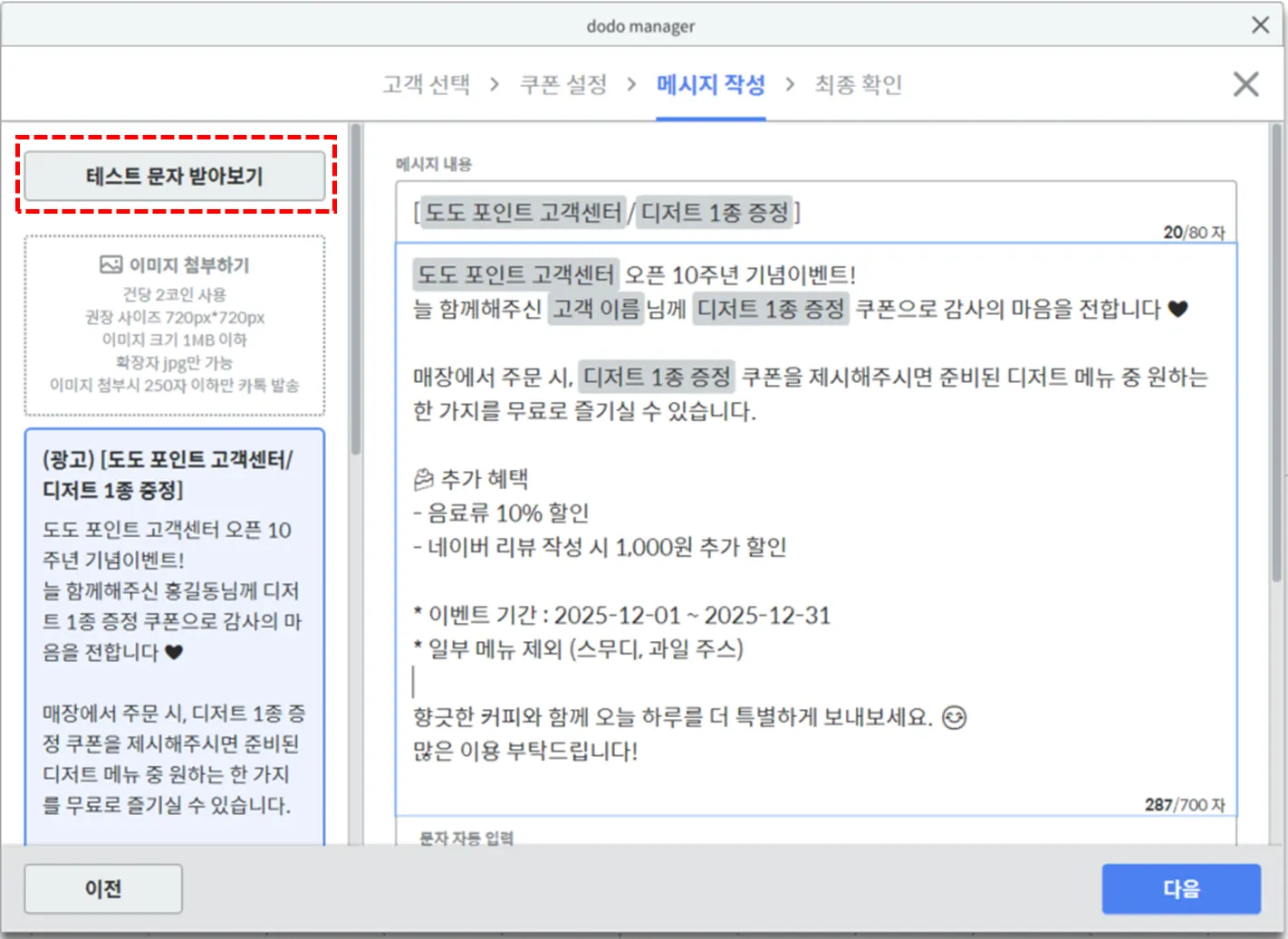Click the image icon beside 이미지 첨부하기
Screen dimensions: 1288x939
point(111,264)
